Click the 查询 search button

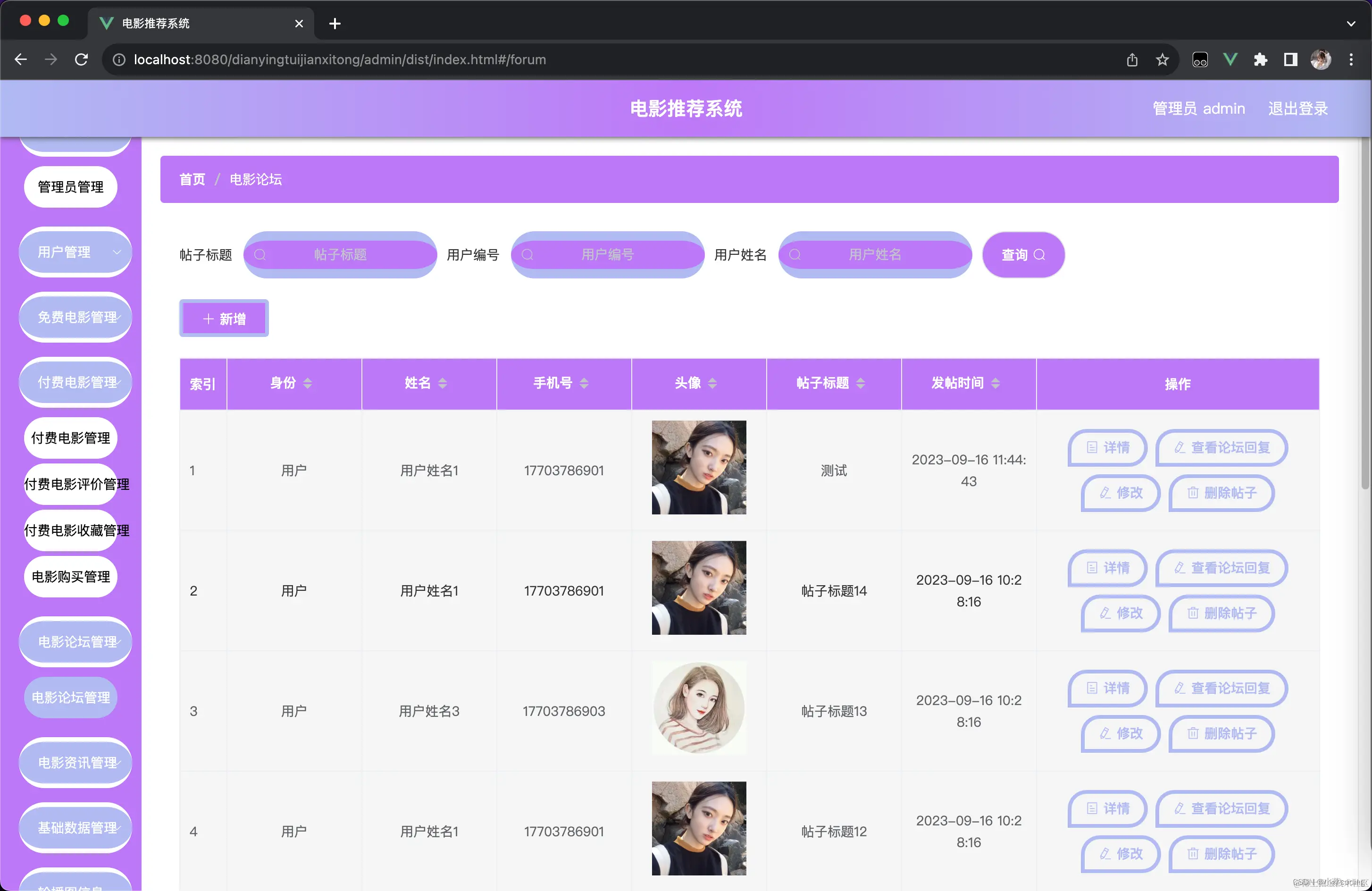pos(1023,254)
